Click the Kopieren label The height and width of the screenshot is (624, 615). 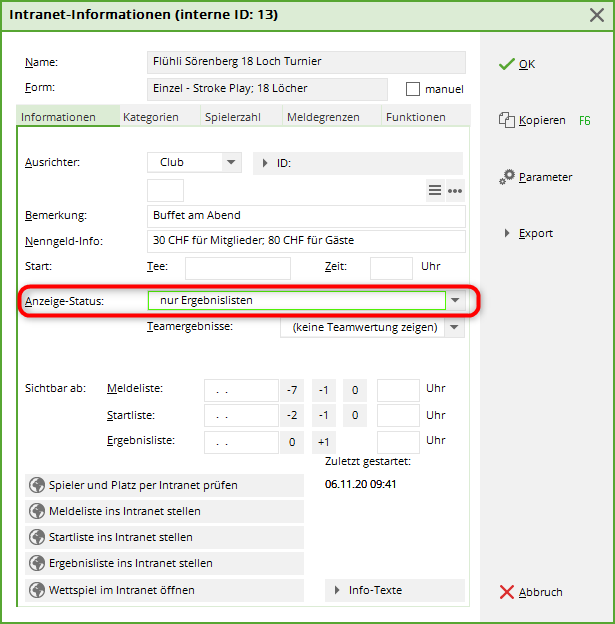[542, 120]
